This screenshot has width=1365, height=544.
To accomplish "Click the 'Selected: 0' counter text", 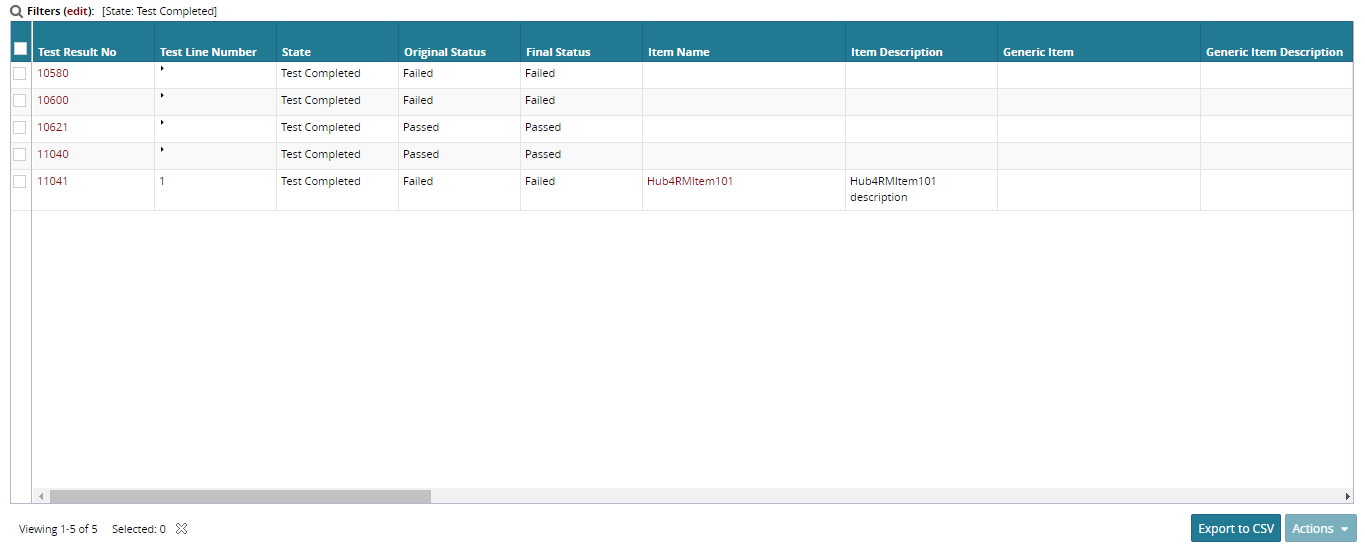I will point(139,529).
